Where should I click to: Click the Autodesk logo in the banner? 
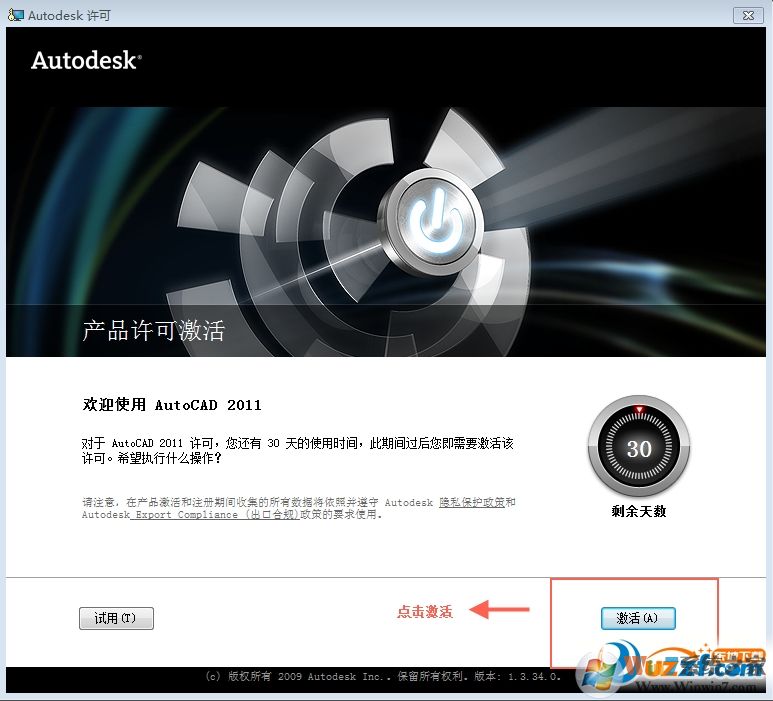[x=86, y=61]
